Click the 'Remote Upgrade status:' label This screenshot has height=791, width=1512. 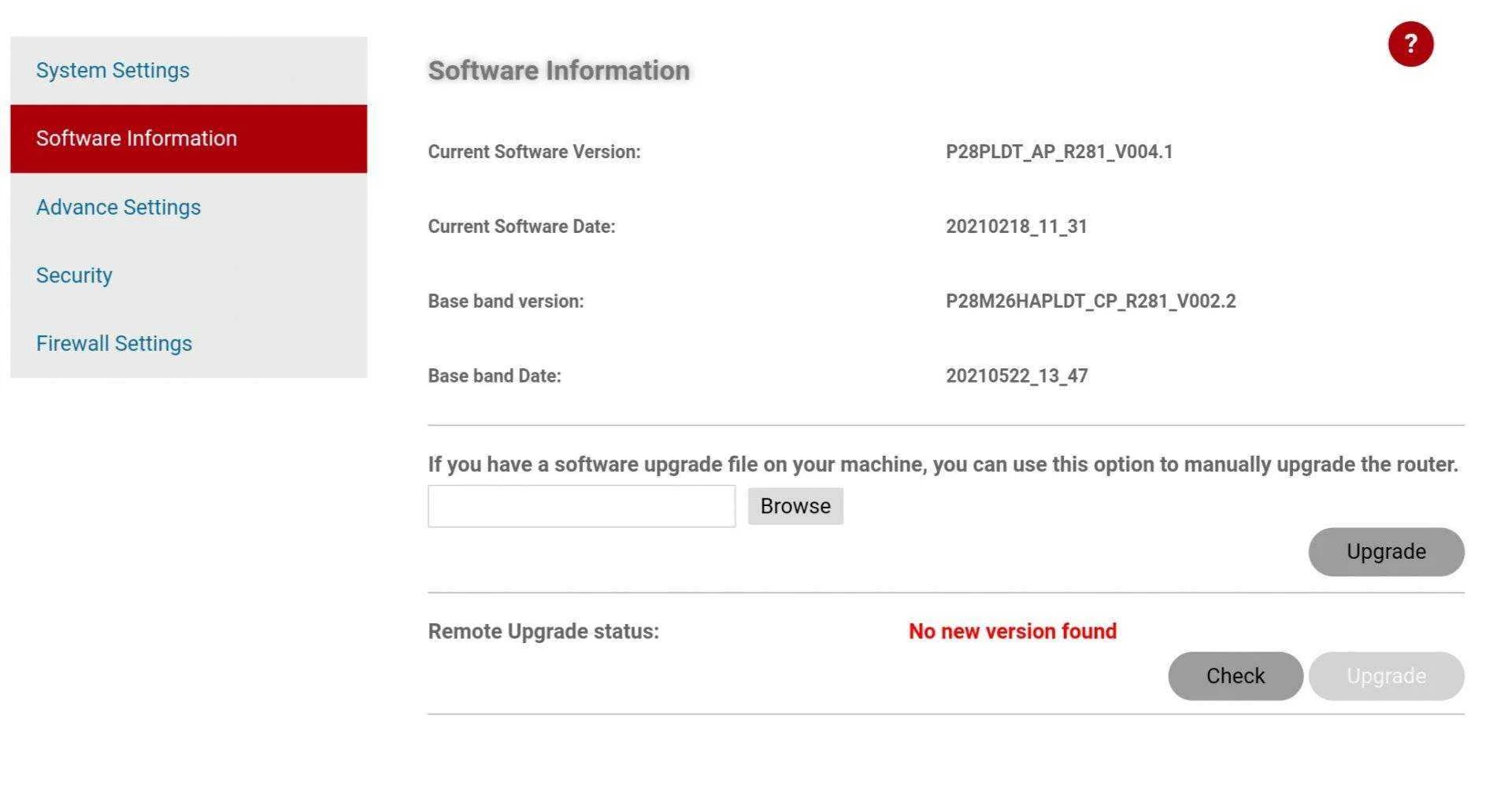[x=543, y=631]
